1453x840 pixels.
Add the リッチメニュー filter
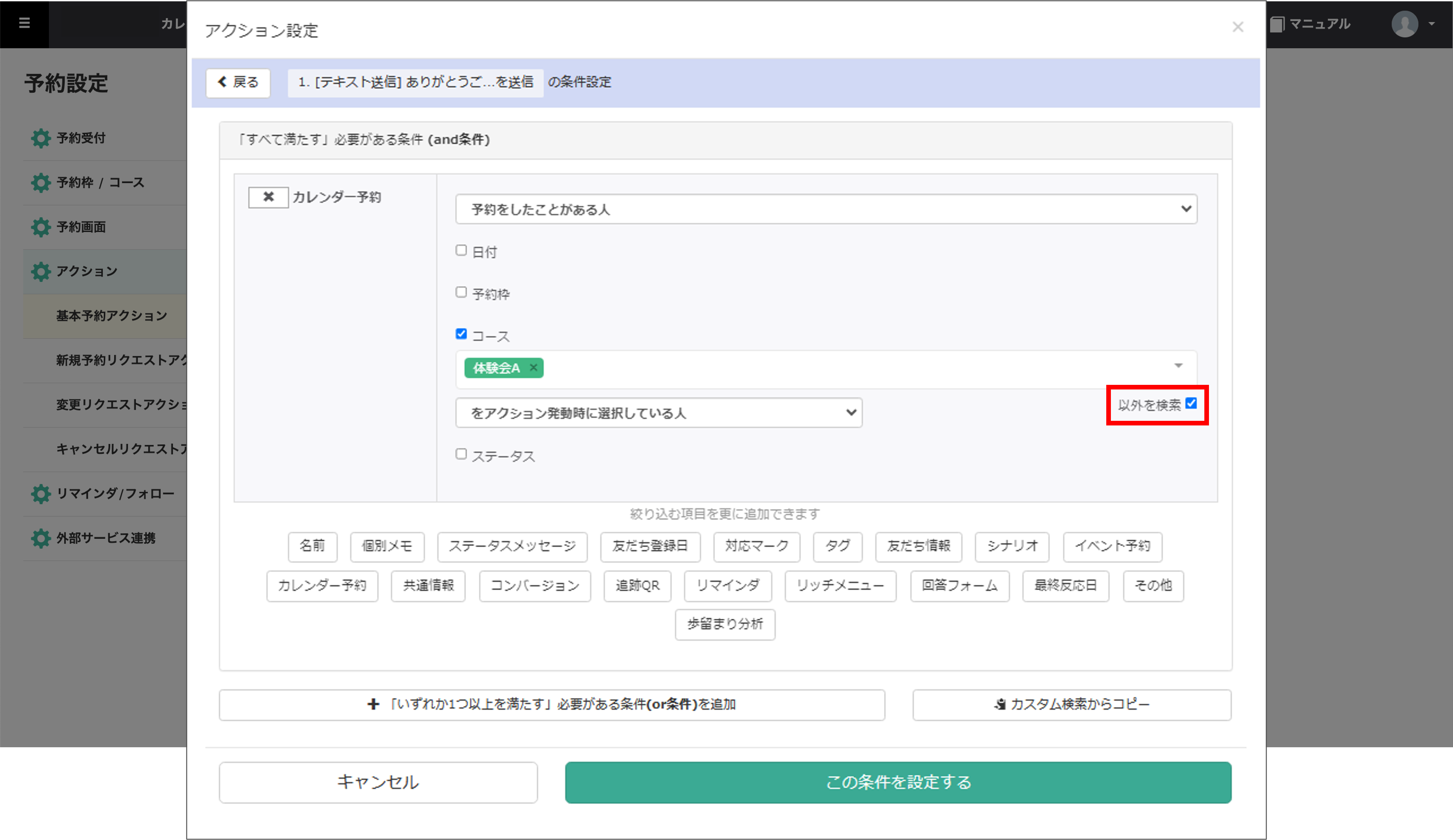point(840,586)
